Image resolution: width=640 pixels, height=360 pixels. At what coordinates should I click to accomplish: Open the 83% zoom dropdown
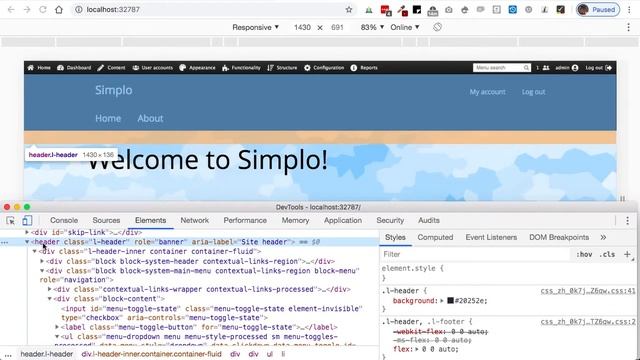coord(372,27)
